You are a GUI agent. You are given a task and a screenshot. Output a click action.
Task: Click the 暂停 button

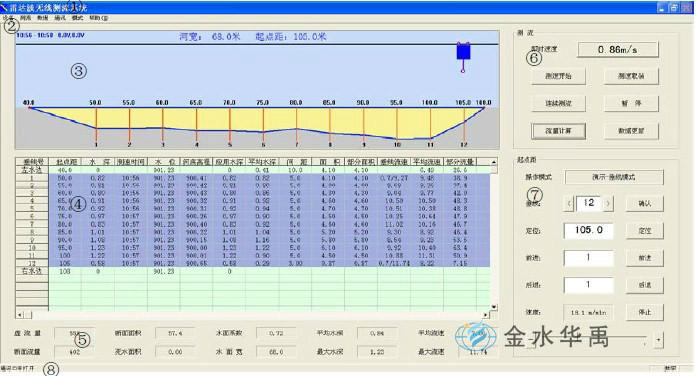tap(631, 103)
